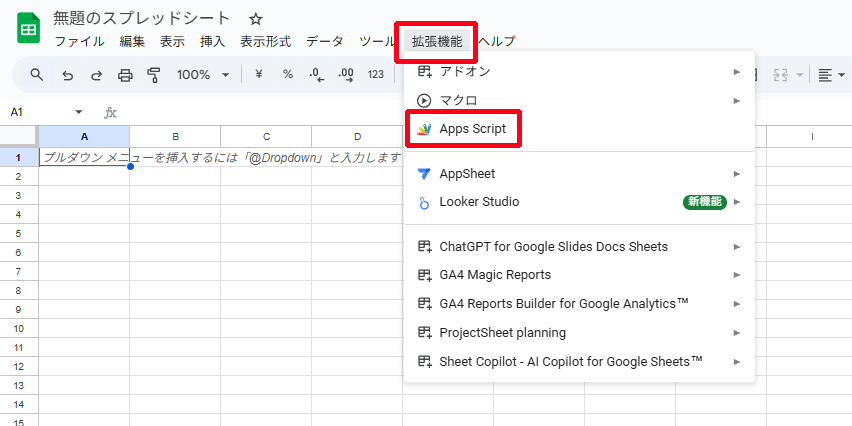Viewport: 852px width, 426px height.
Task: Open the AppSheet submenu
Action: click(579, 174)
